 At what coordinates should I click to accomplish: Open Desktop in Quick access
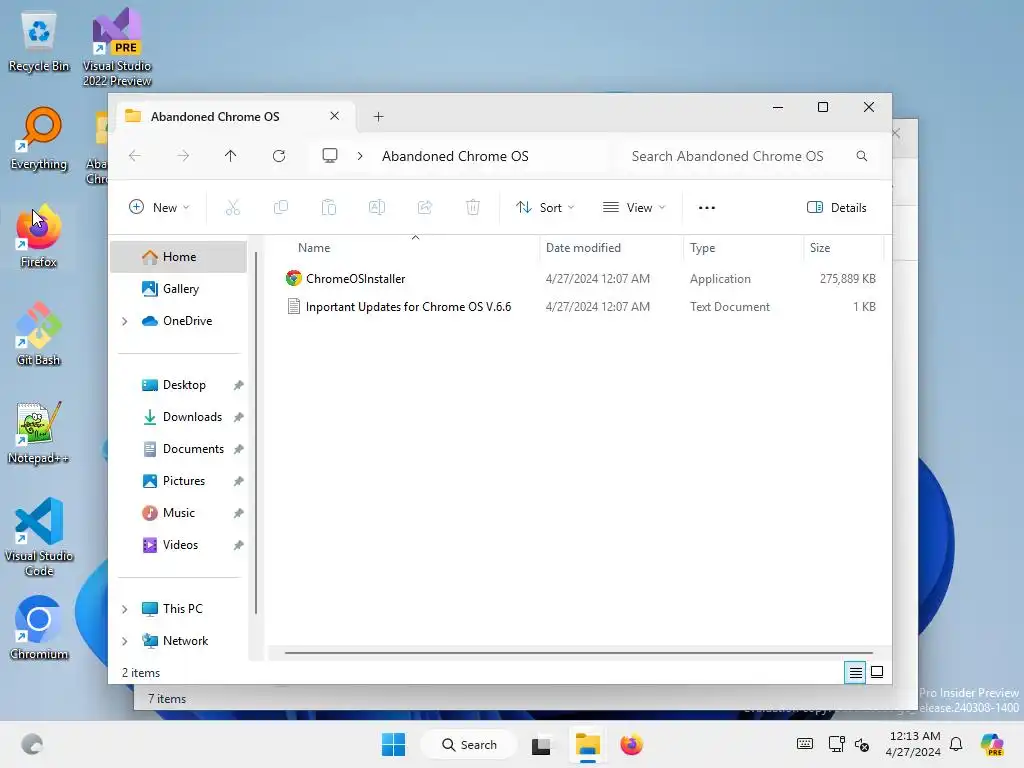coord(178,385)
